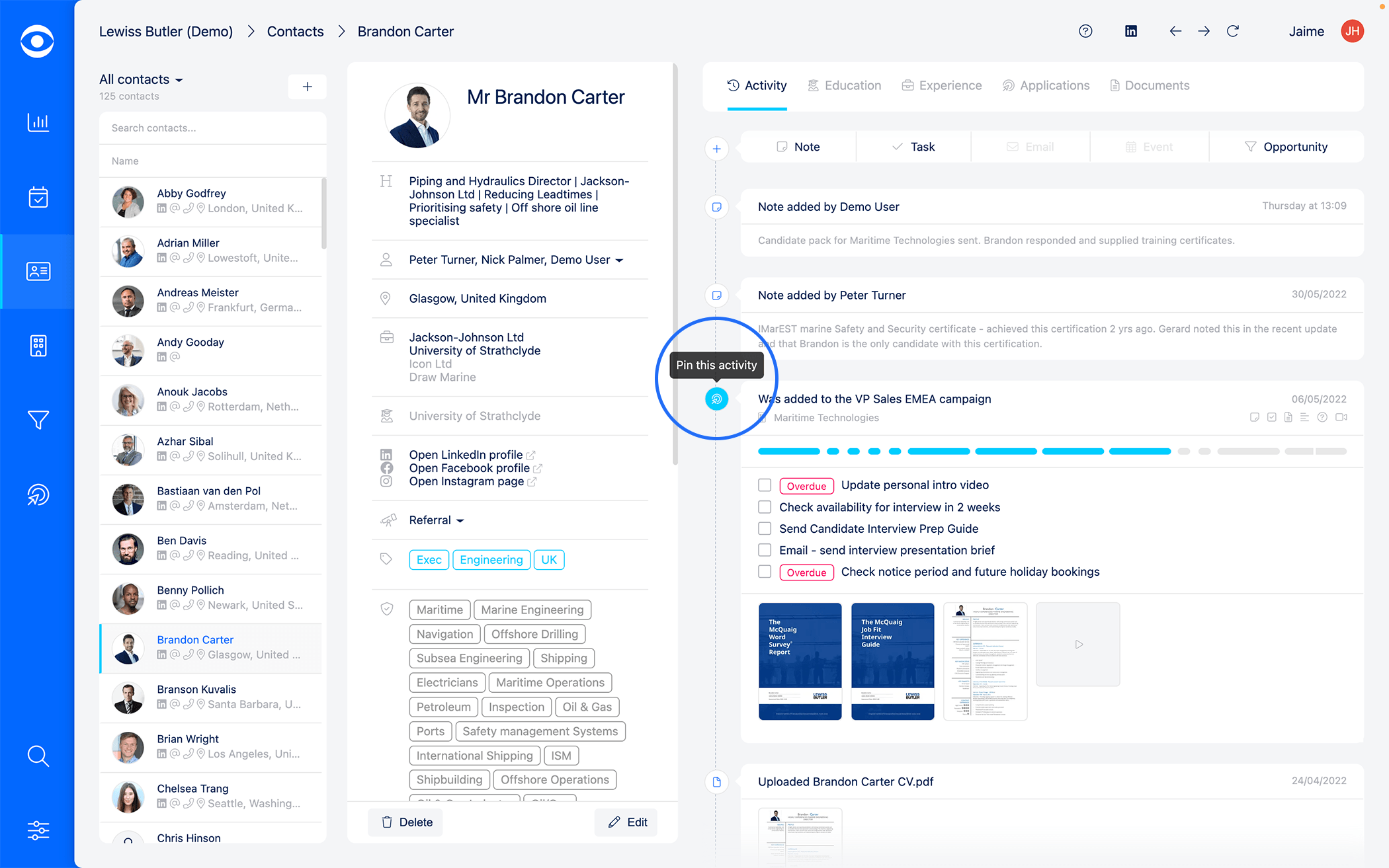
Task: Click the help question mark icon
Action: click(1085, 31)
